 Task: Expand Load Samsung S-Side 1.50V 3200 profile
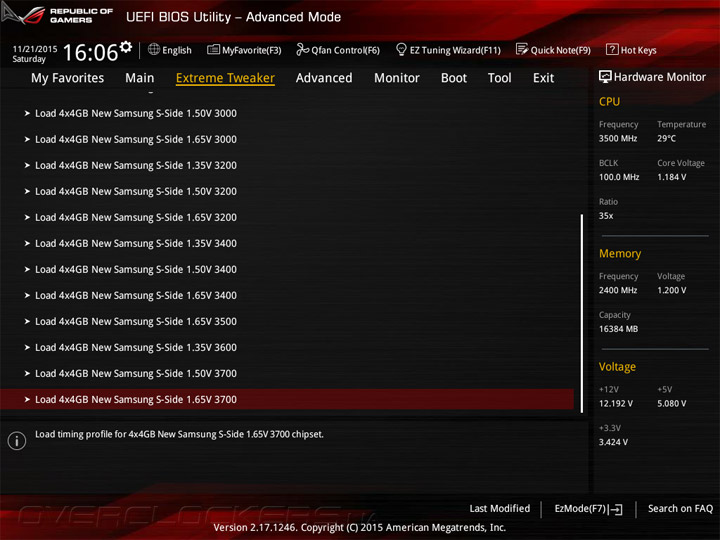(x=287, y=191)
